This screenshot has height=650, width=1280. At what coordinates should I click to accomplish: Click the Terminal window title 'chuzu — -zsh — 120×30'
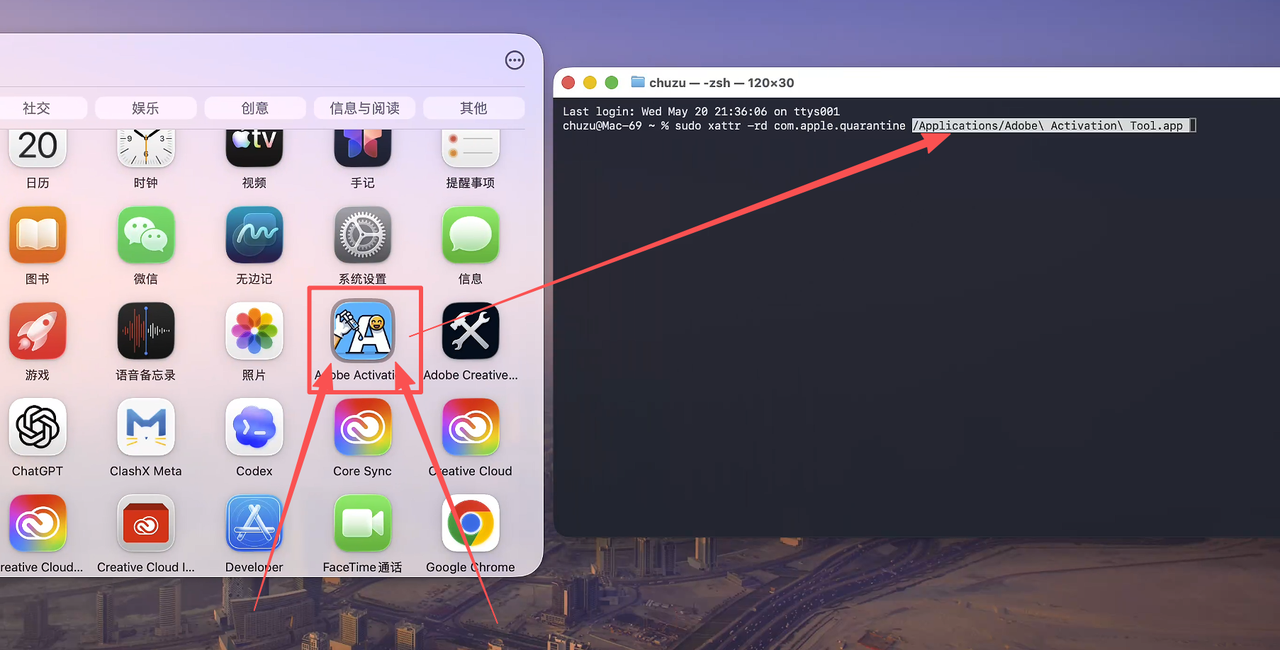coord(721,83)
